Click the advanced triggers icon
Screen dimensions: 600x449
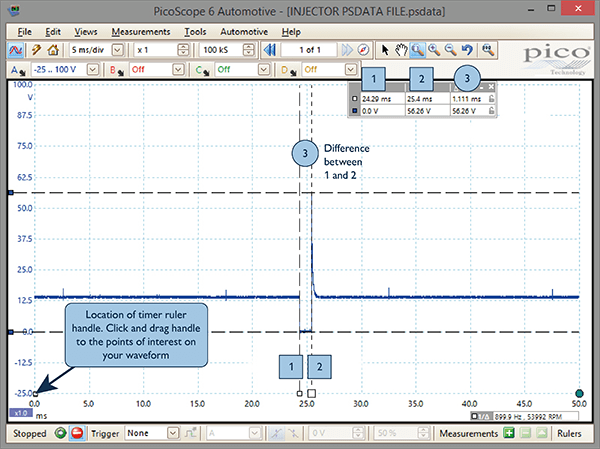[190, 433]
